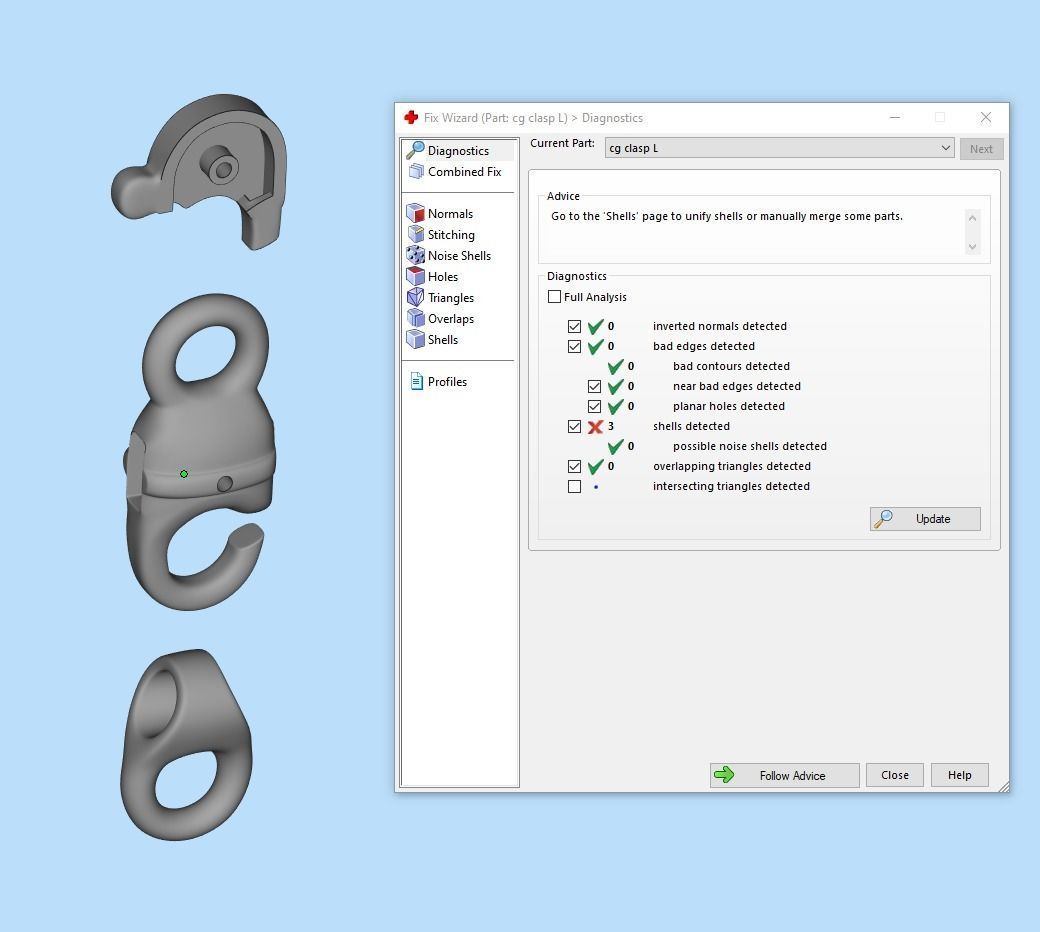Open the Overlaps page
Screen dimensions: 1040x932
click(x=450, y=319)
